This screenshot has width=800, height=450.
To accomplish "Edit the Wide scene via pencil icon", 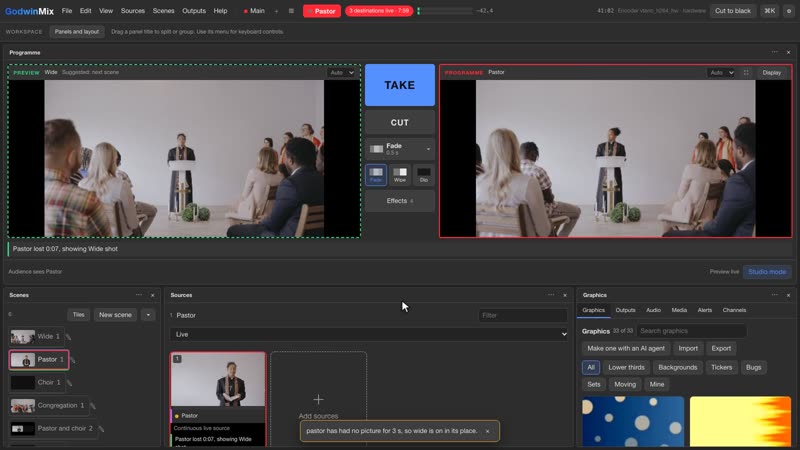I will pyautogui.click(x=68, y=337).
